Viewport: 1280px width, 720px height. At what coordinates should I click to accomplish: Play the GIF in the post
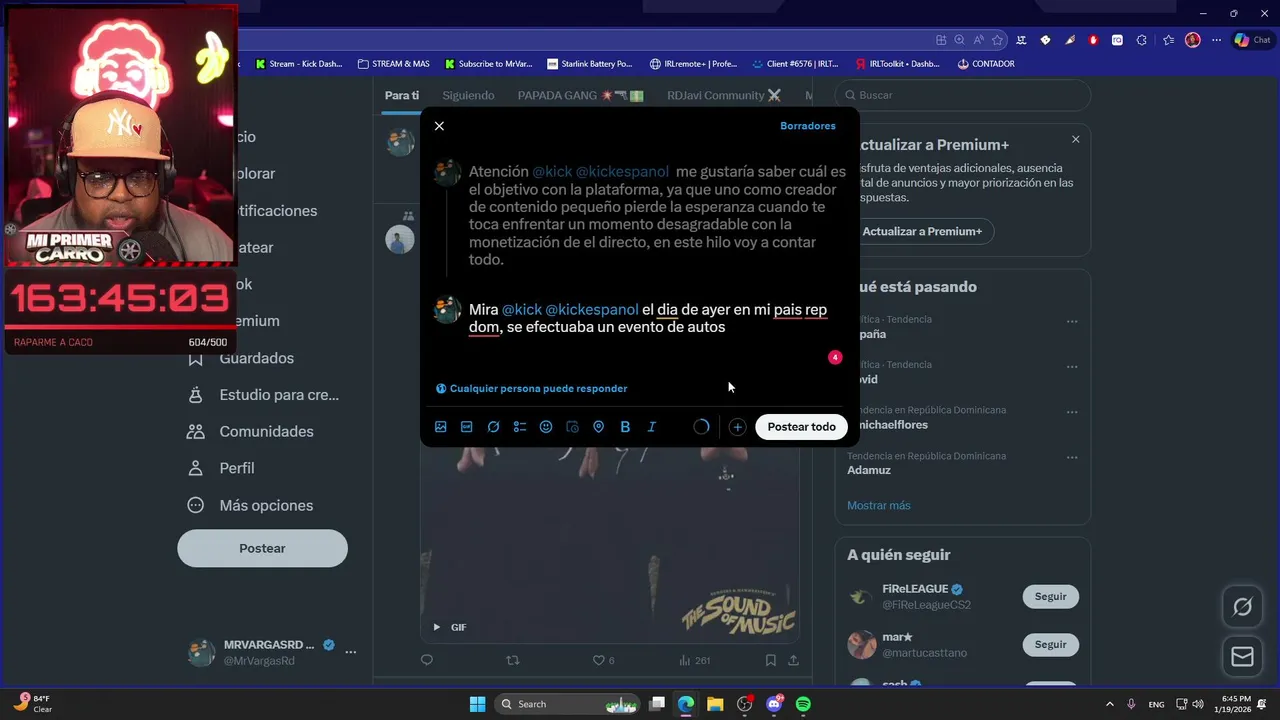pyautogui.click(x=436, y=627)
